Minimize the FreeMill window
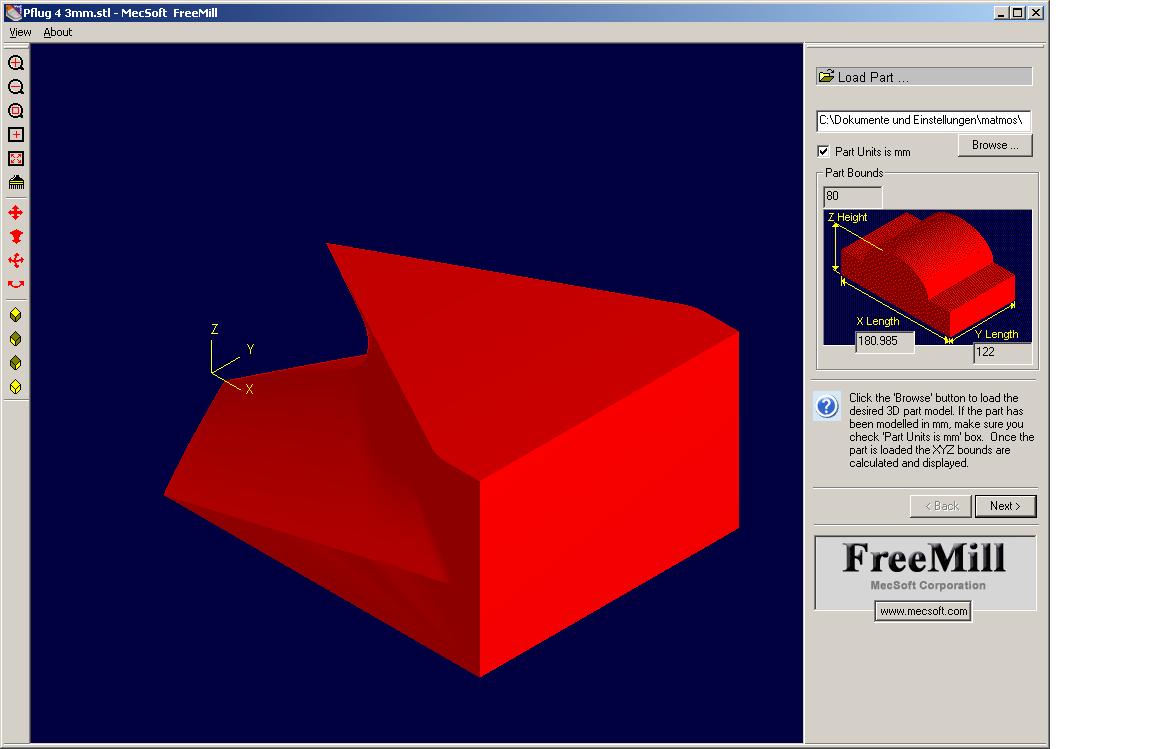 click(x=1002, y=13)
